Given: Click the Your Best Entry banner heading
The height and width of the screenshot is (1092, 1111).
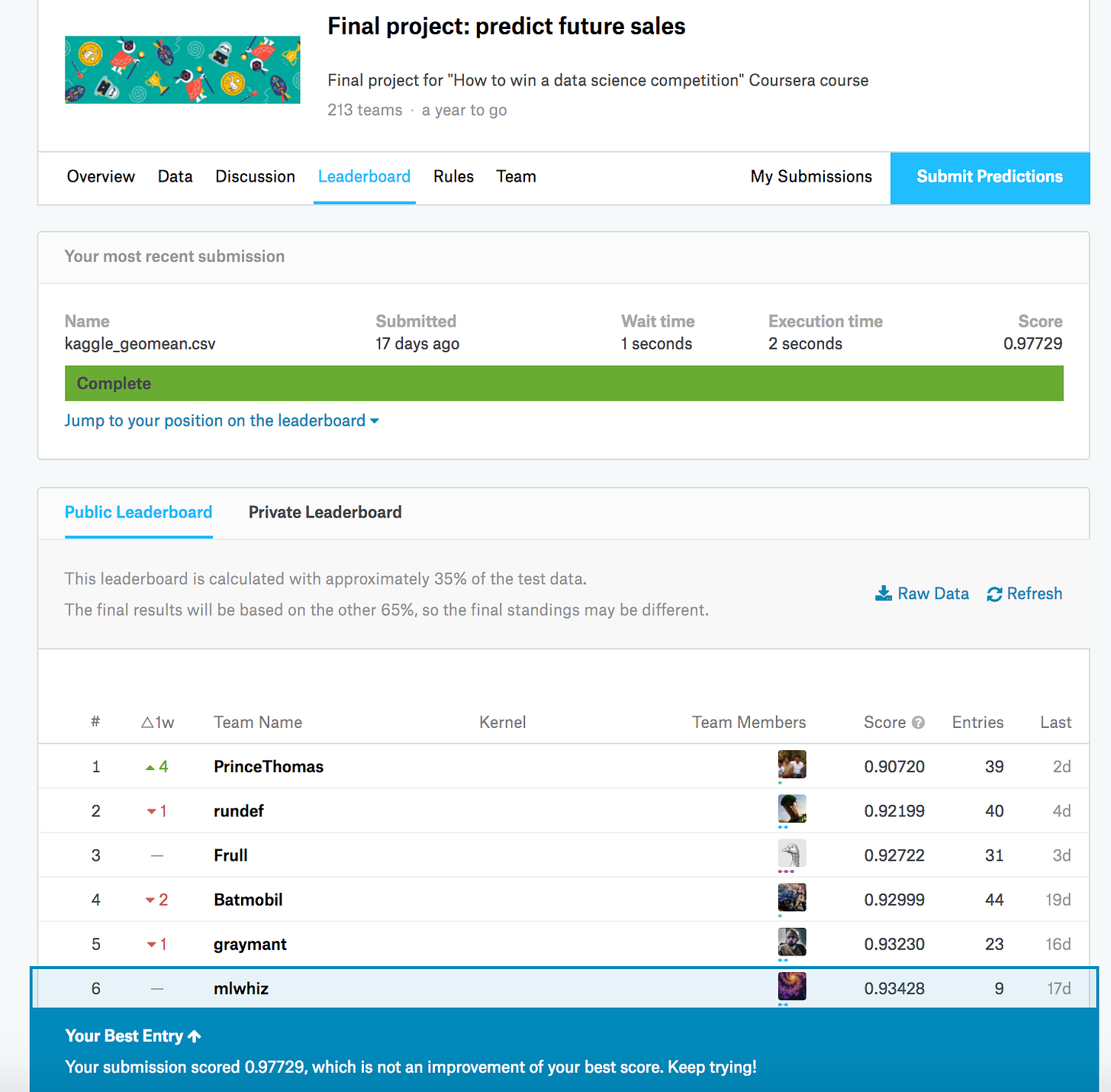Looking at the screenshot, I should pos(124,1036).
